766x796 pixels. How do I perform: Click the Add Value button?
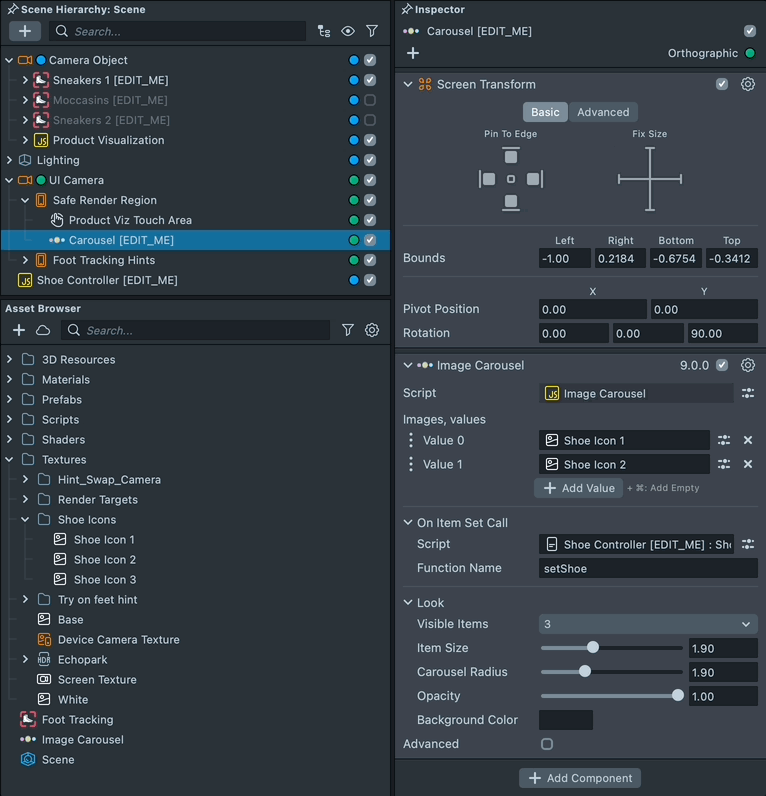578,488
